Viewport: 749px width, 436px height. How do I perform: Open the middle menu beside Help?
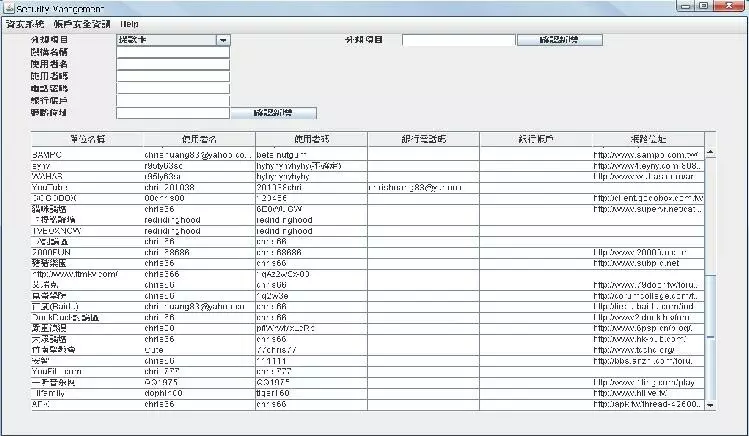point(82,24)
